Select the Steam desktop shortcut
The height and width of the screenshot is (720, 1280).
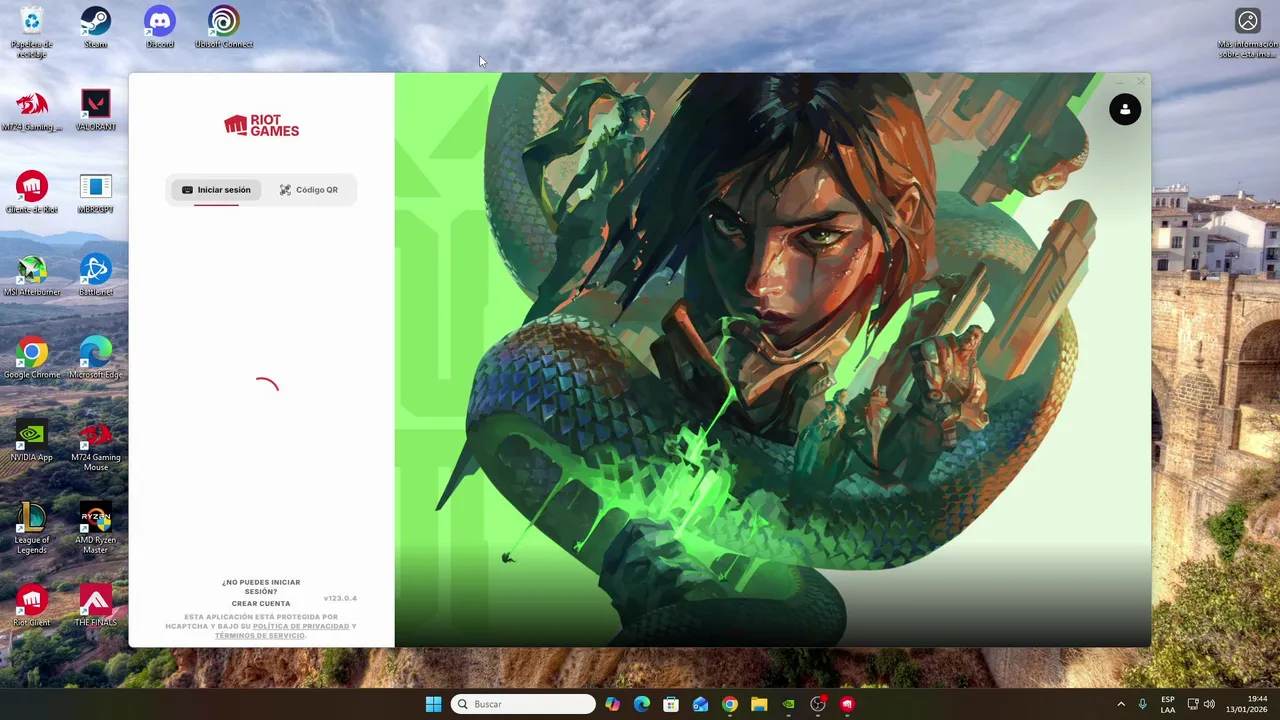(x=95, y=28)
